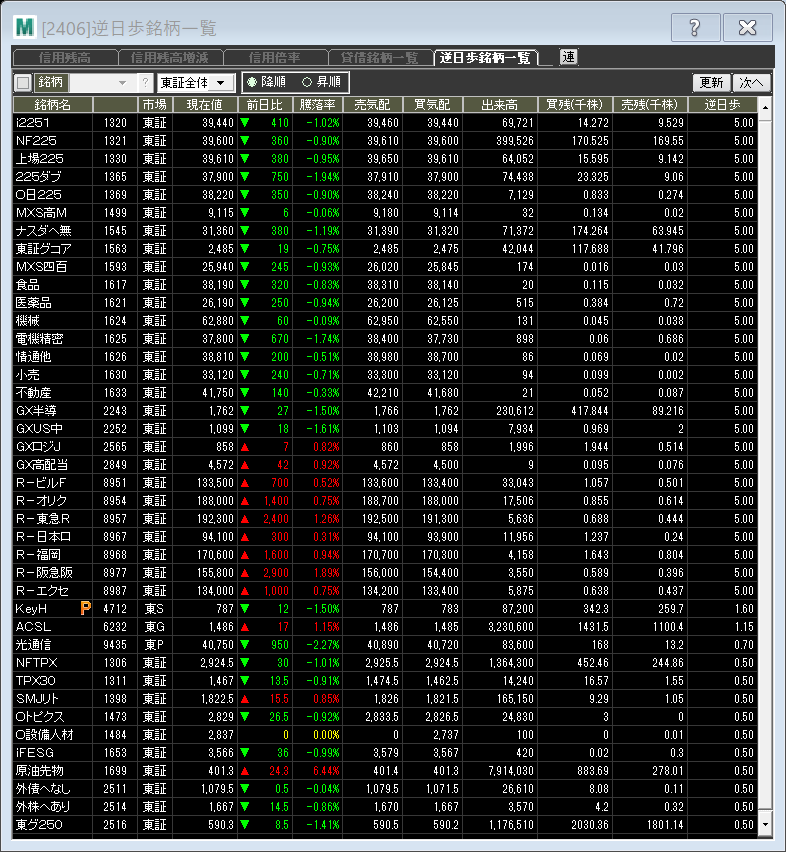This screenshot has width=786, height=852.
Task: Click stock code 4712 cell
Action: click(115, 609)
